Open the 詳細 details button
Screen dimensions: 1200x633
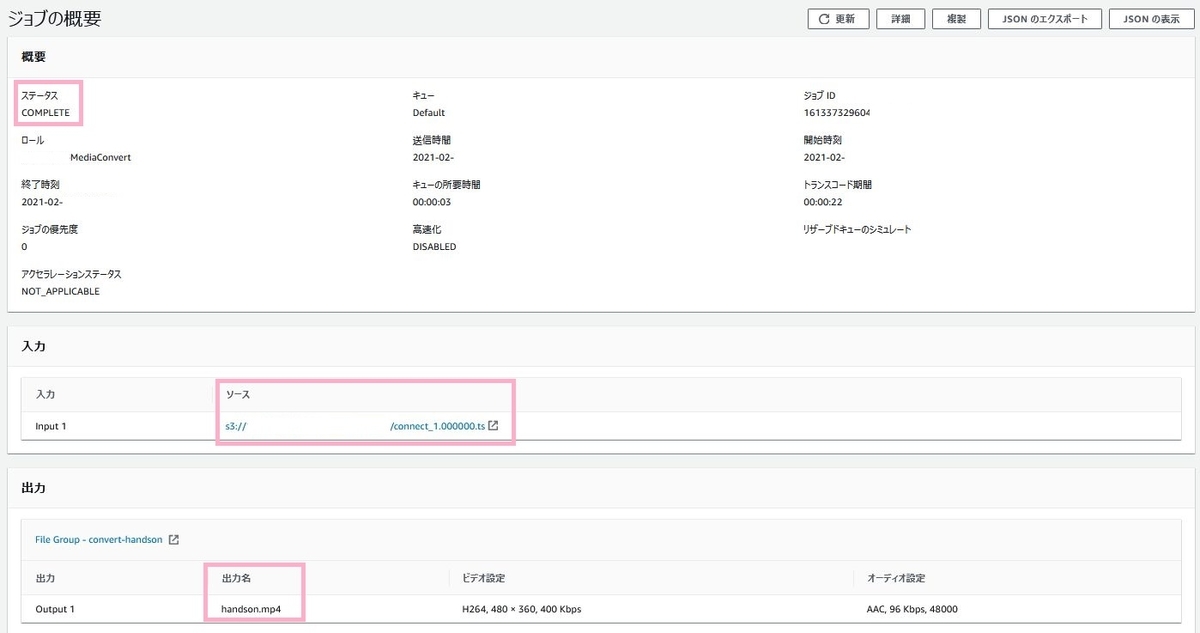900,19
